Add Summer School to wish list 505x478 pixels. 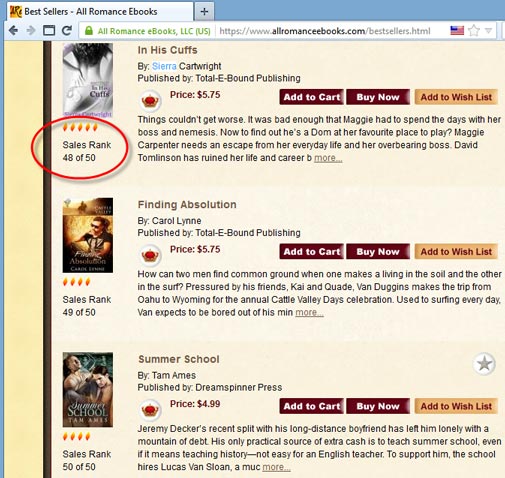click(x=456, y=406)
